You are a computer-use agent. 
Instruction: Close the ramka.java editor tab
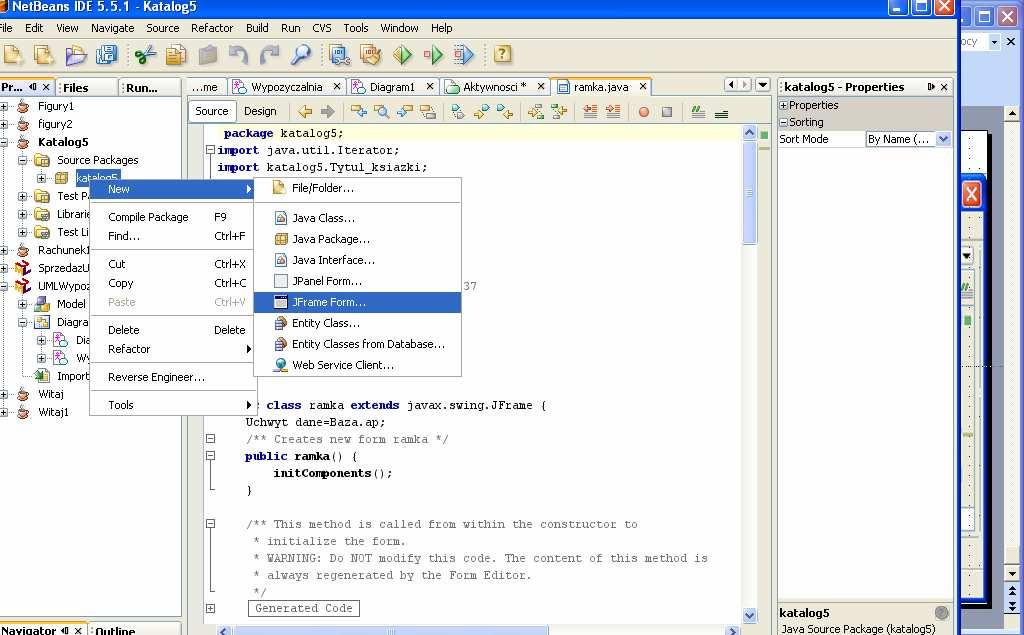tap(643, 86)
